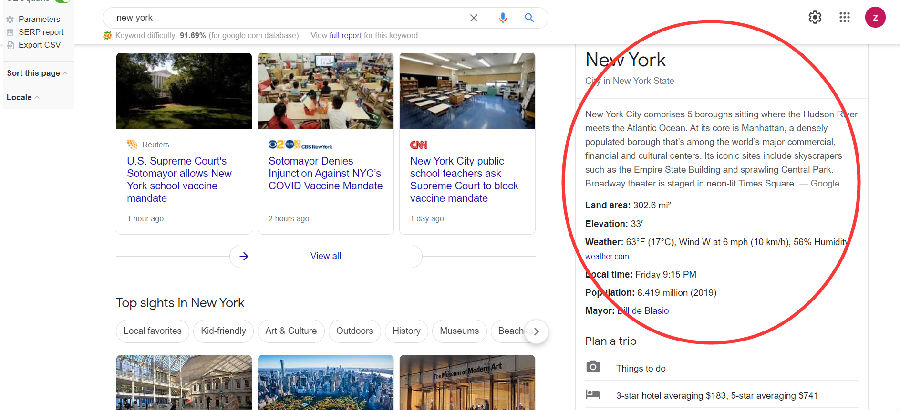Follow the weather.com link
Screen dimensions: 900x410
point(607,256)
